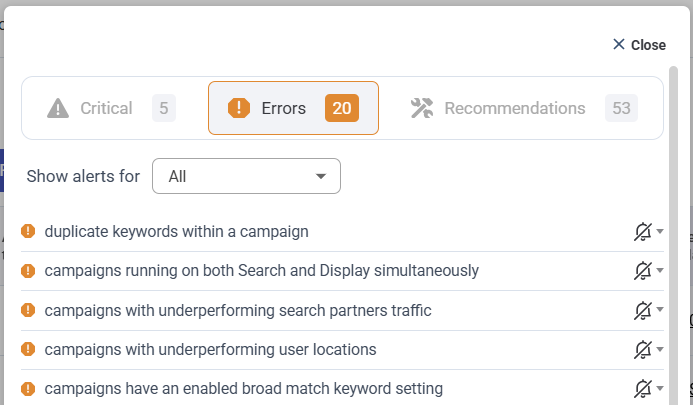Viewport: 693px width, 405px height.
Task: Open the Show alerts for dropdown
Action: pos(246,176)
